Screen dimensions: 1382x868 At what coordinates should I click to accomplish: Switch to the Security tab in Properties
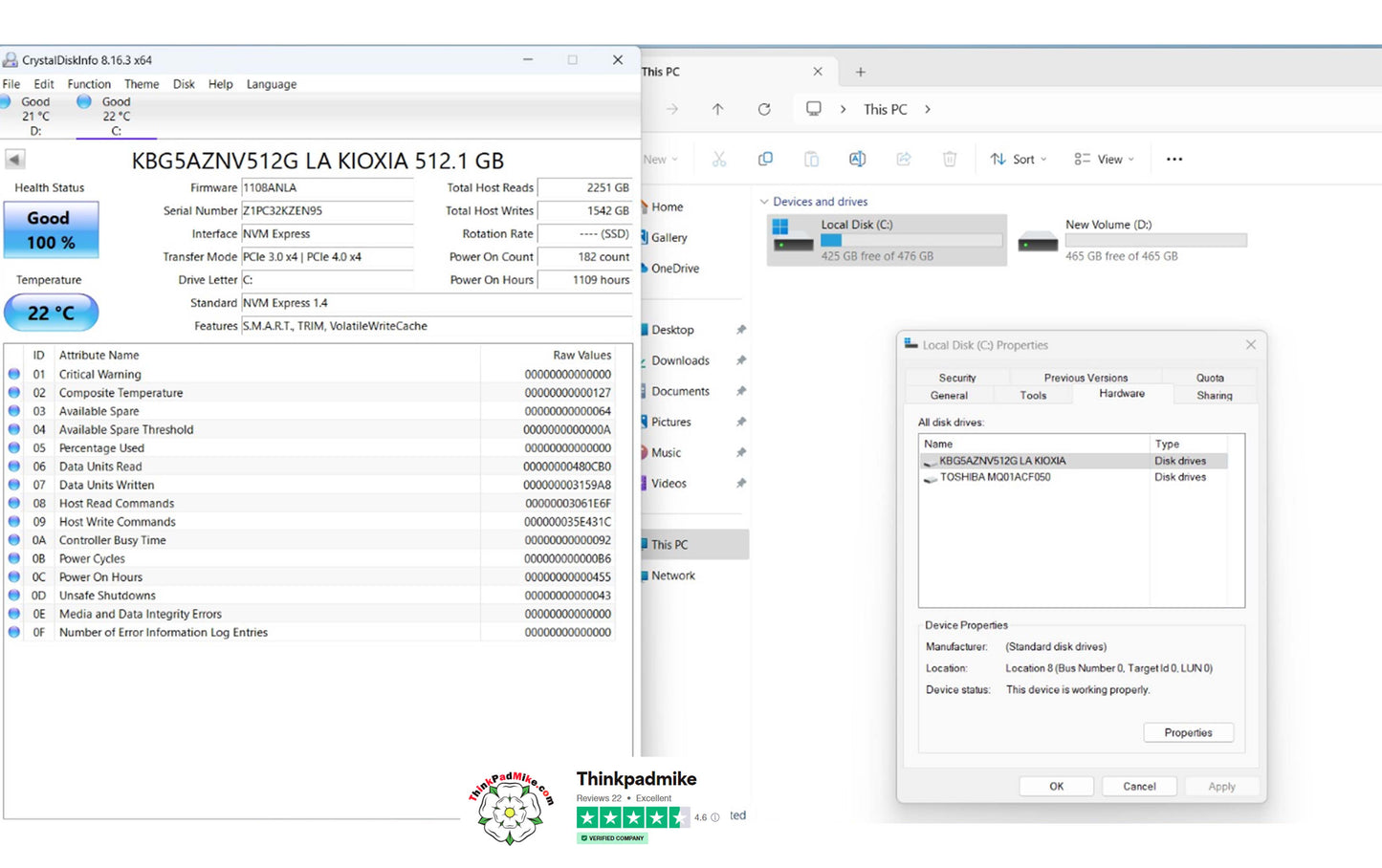957,378
